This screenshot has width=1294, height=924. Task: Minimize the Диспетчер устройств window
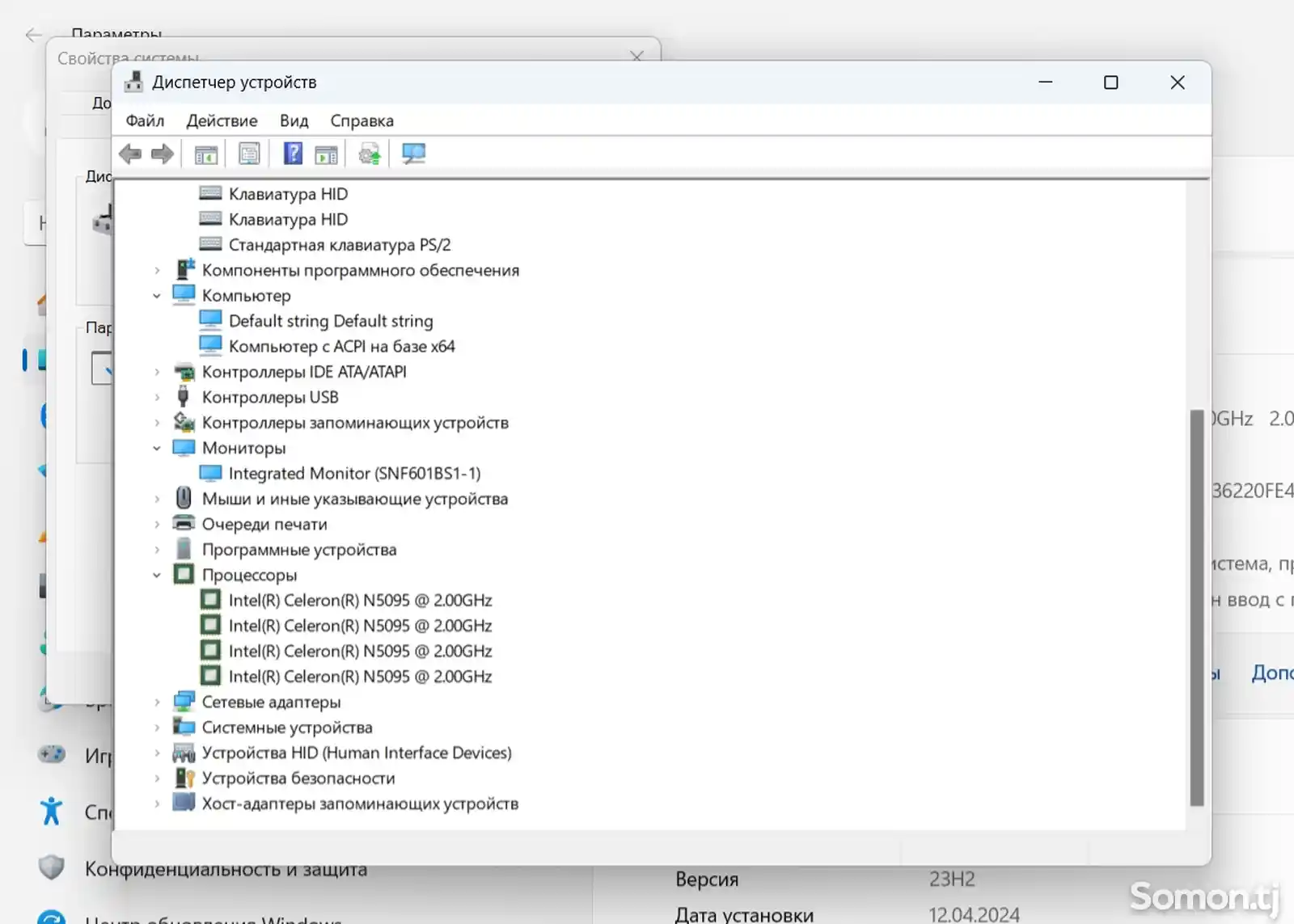[1046, 82]
